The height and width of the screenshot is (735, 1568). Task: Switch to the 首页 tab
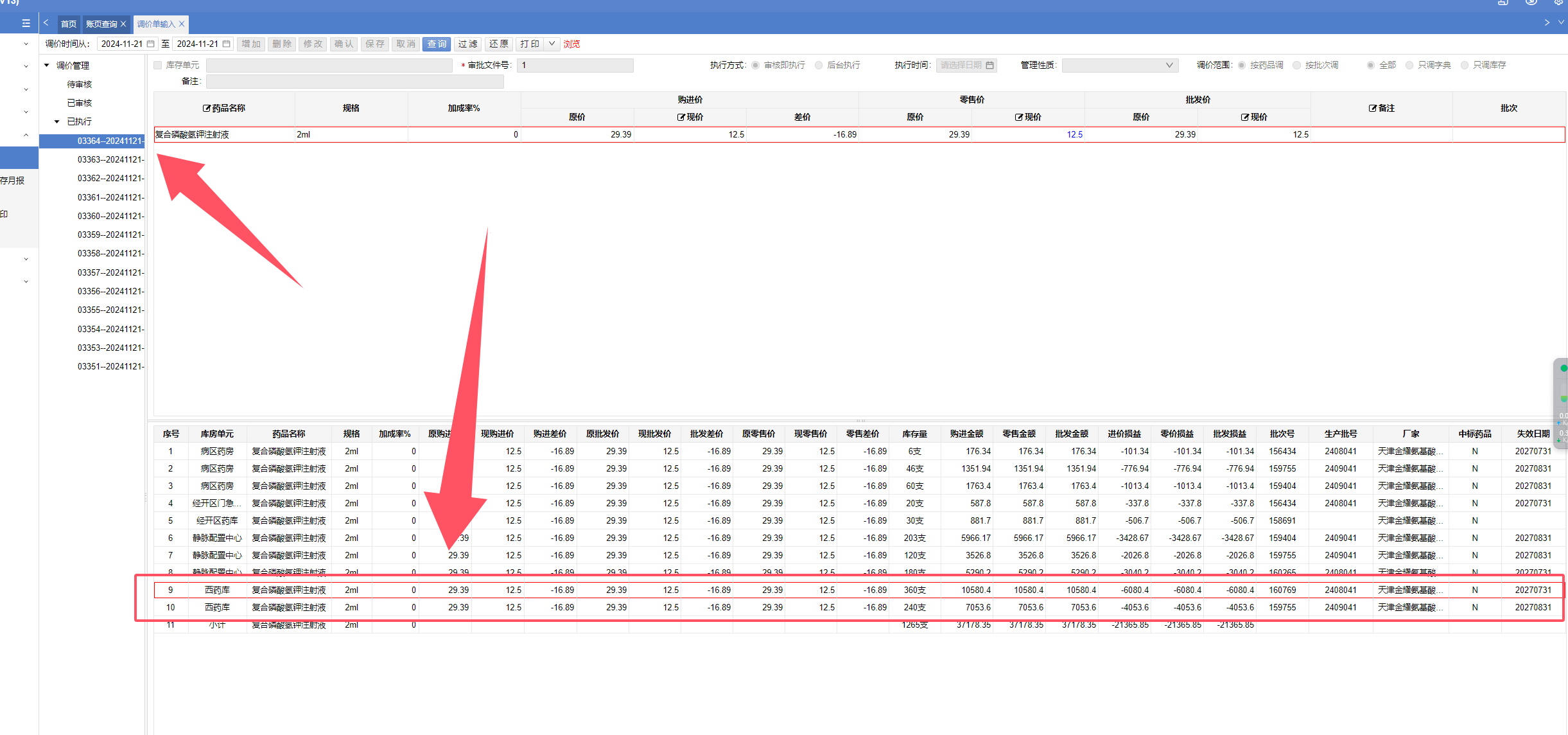point(69,24)
